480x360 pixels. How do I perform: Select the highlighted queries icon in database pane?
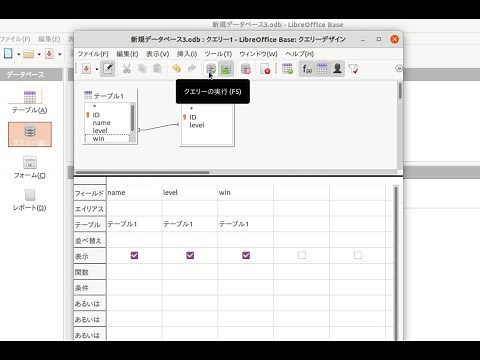[30, 134]
